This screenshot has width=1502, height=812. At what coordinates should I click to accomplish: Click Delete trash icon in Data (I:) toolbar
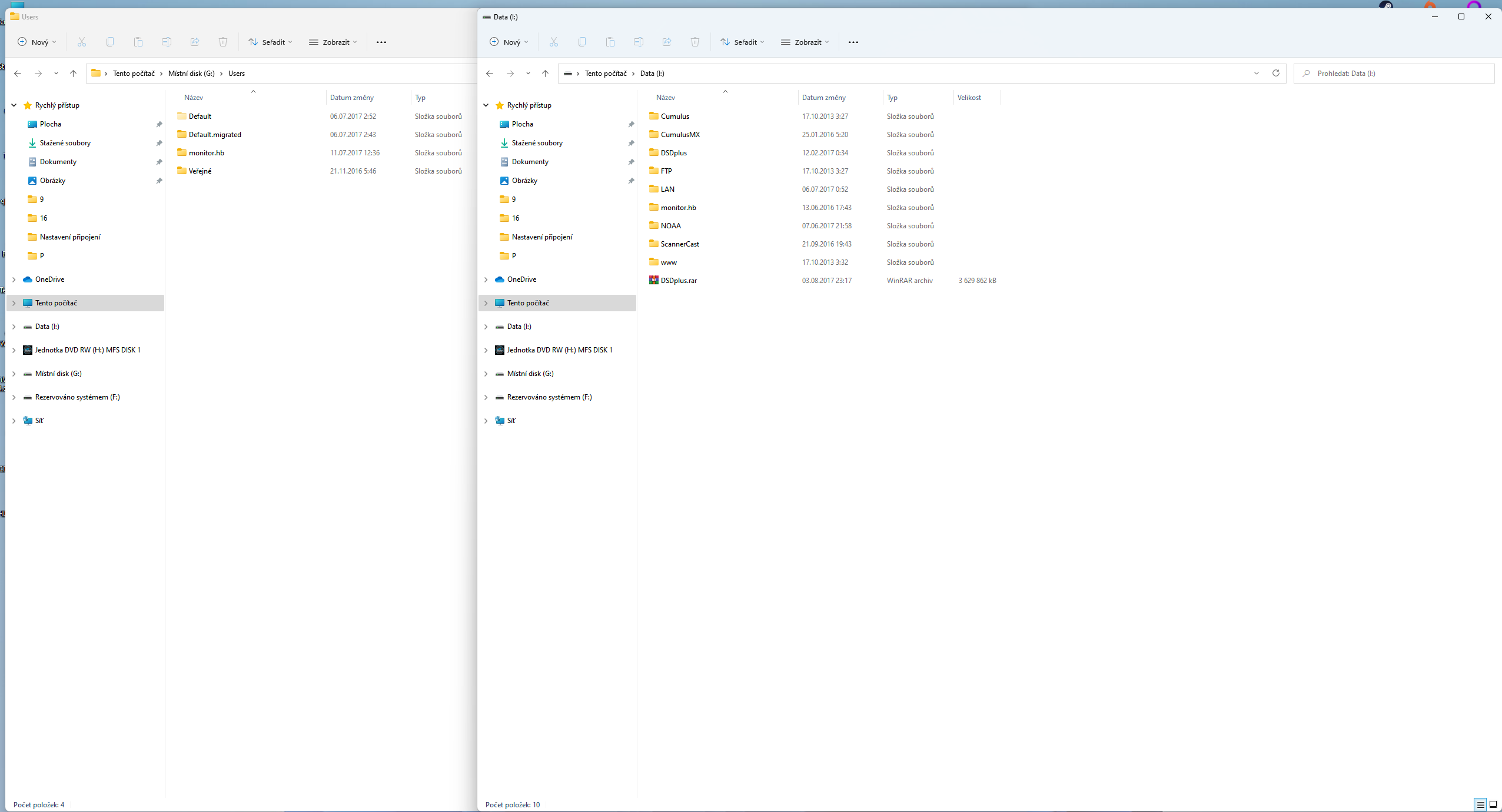pyautogui.click(x=694, y=42)
